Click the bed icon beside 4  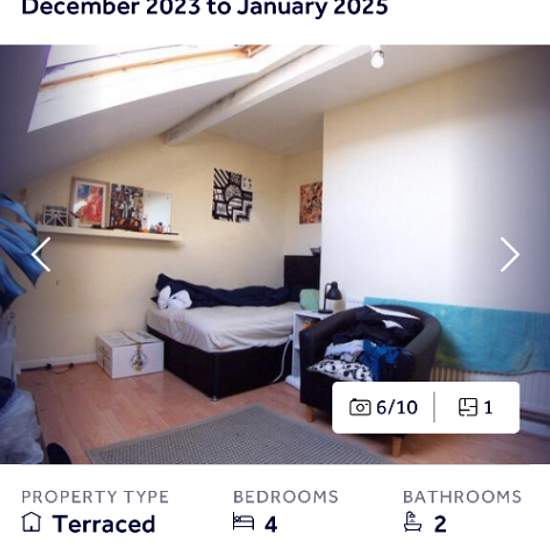tap(243, 522)
